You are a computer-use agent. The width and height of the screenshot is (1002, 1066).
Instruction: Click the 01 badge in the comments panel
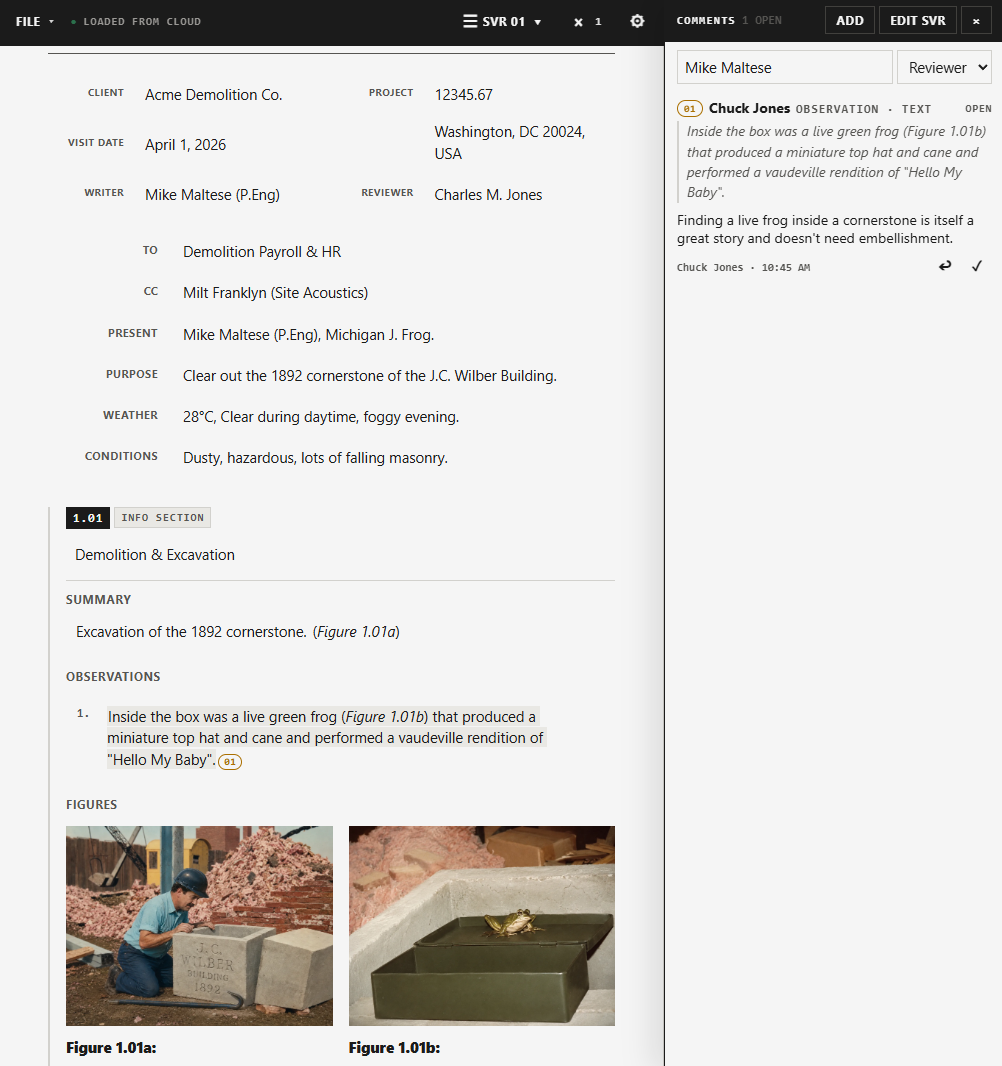(689, 109)
